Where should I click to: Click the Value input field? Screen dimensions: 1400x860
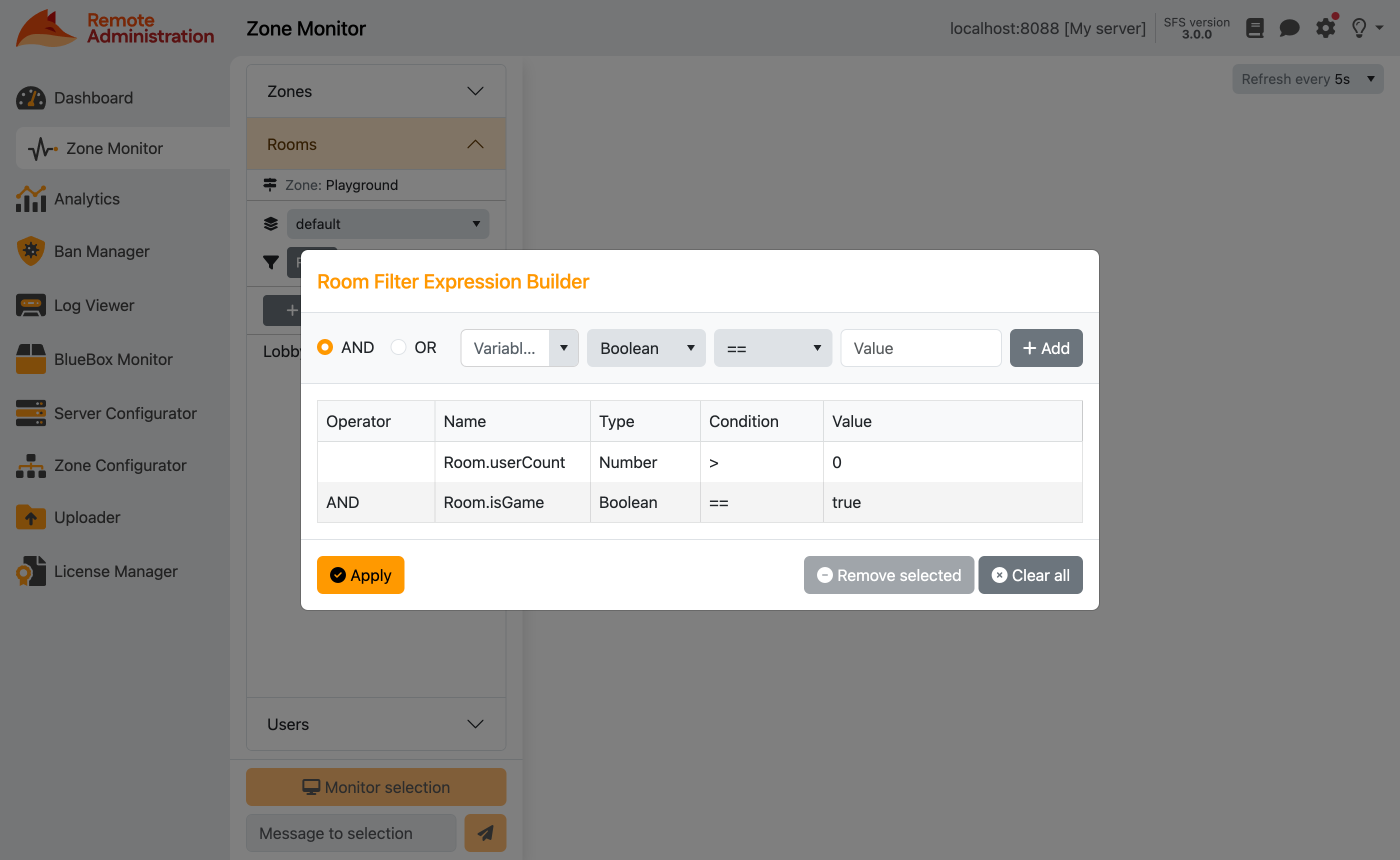(x=920, y=348)
